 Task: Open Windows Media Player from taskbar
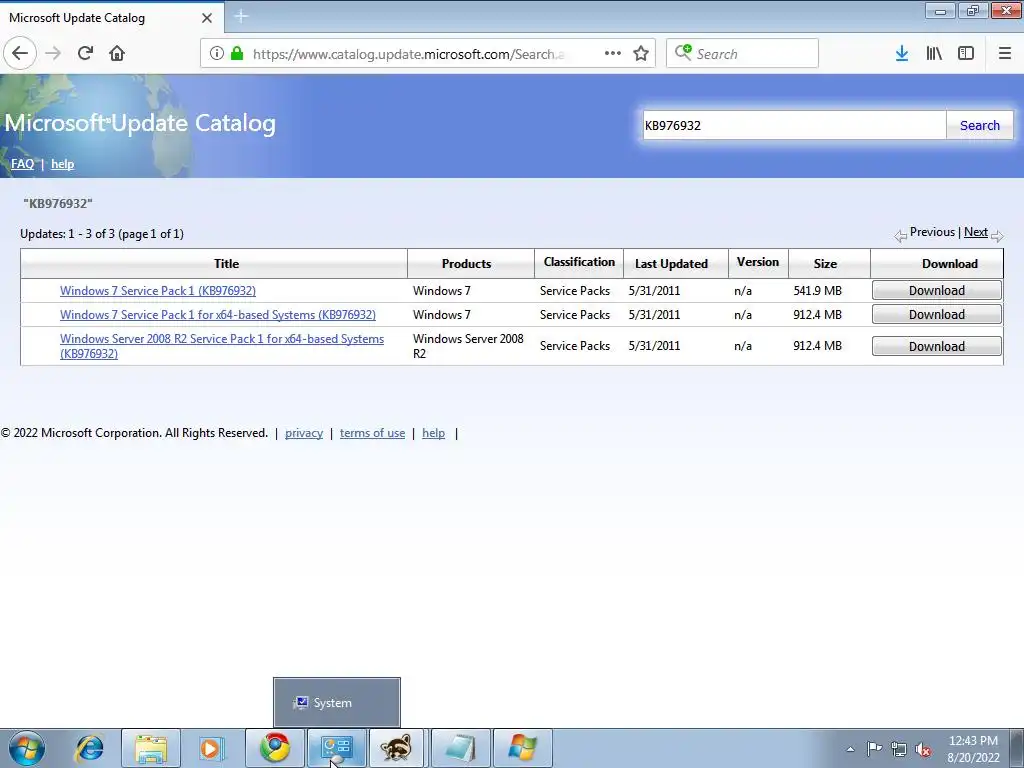pyautogui.click(x=212, y=748)
